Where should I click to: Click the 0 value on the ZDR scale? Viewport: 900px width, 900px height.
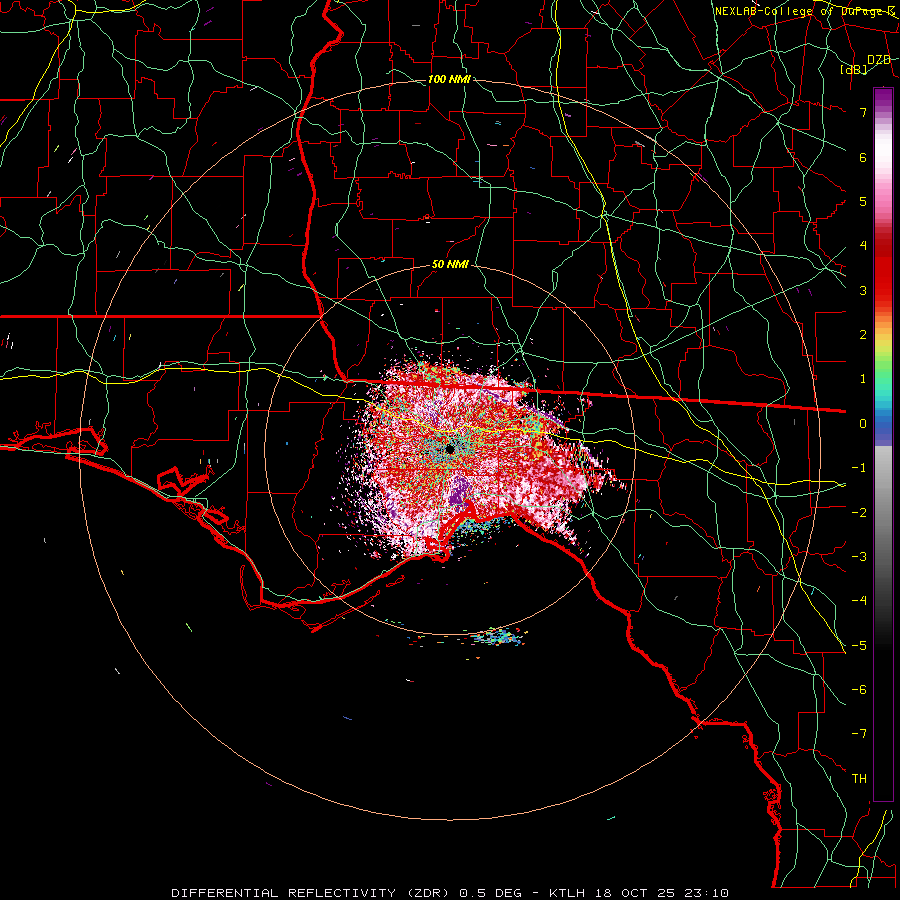click(x=863, y=424)
